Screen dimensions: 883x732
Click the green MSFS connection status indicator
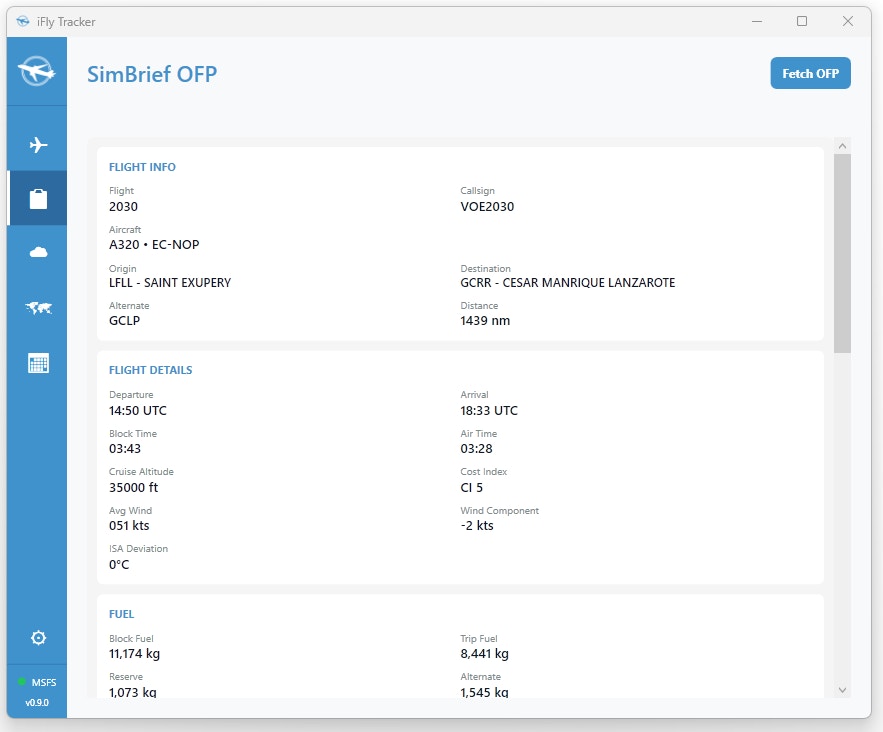point(22,682)
